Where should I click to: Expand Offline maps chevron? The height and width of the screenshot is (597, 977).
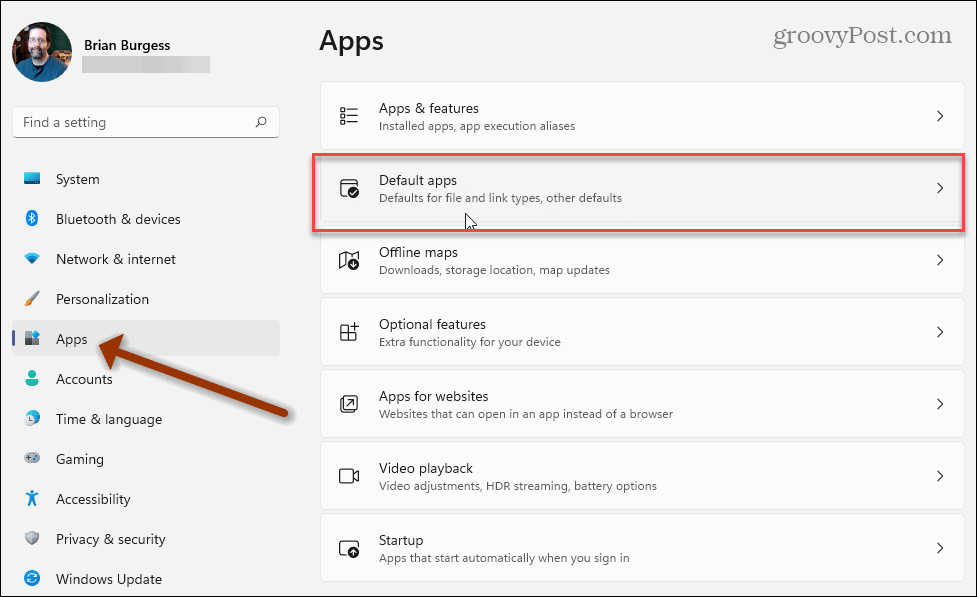coord(940,260)
